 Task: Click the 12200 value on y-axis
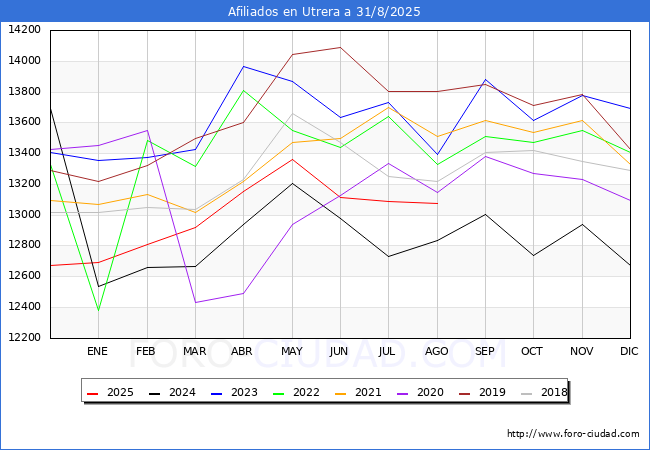[x=24, y=338]
